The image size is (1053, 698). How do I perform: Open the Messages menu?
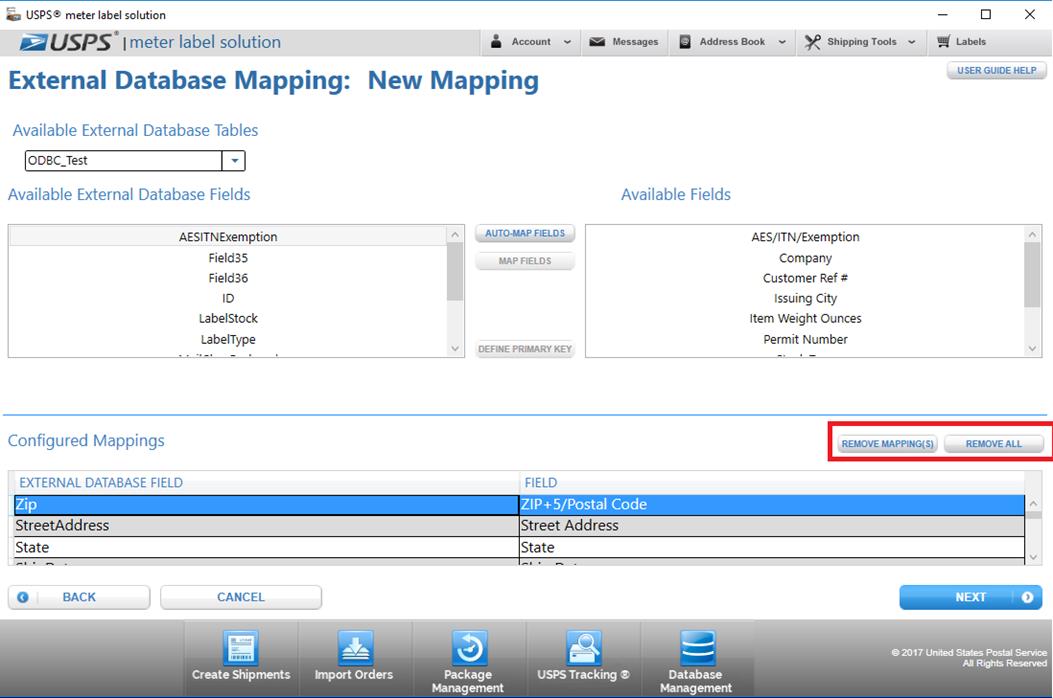[x=625, y=42]
